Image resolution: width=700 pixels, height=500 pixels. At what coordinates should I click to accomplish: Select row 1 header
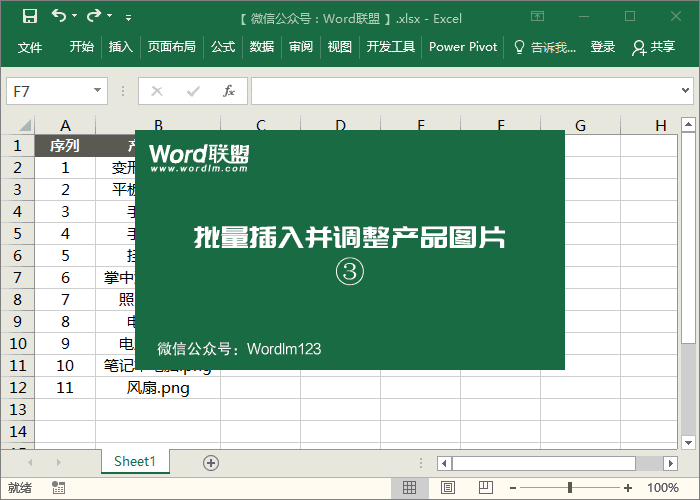pyautogui.click(x=17, y=146)
